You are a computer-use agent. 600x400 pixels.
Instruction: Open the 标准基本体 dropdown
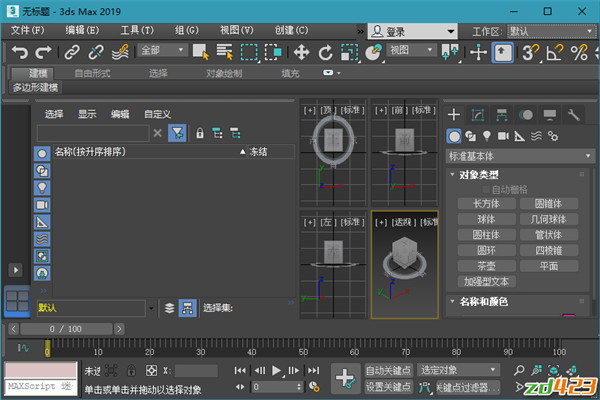coord(520,156)
